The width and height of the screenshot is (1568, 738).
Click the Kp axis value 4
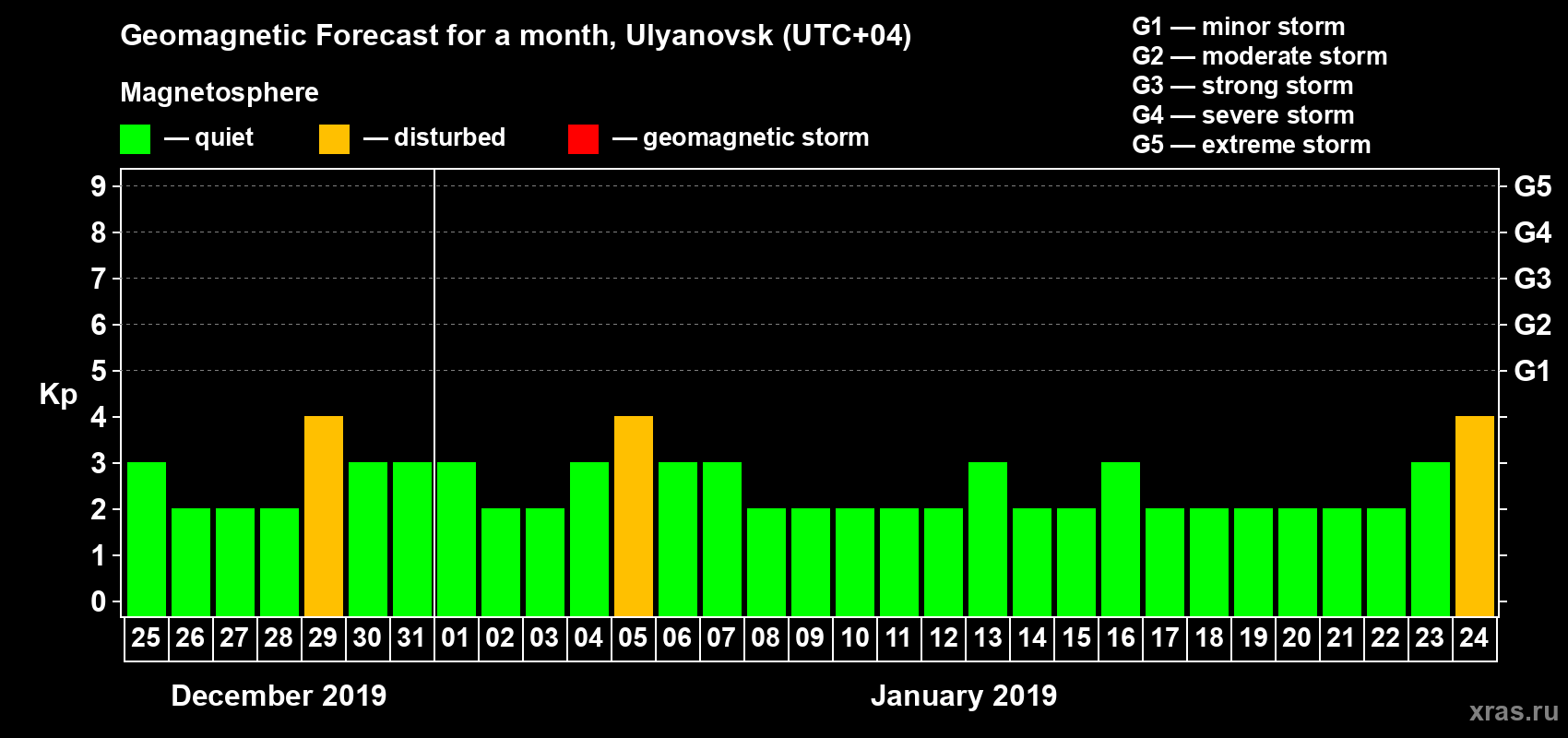point(99,417)
